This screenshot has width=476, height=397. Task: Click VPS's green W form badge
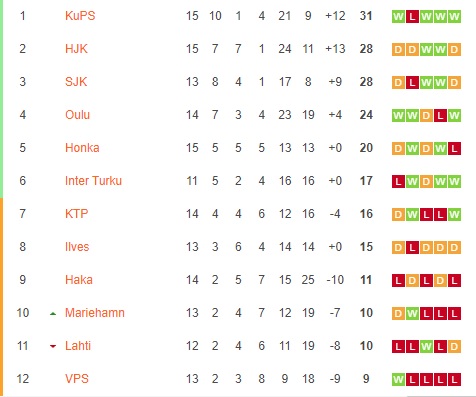tap(398, 379)
